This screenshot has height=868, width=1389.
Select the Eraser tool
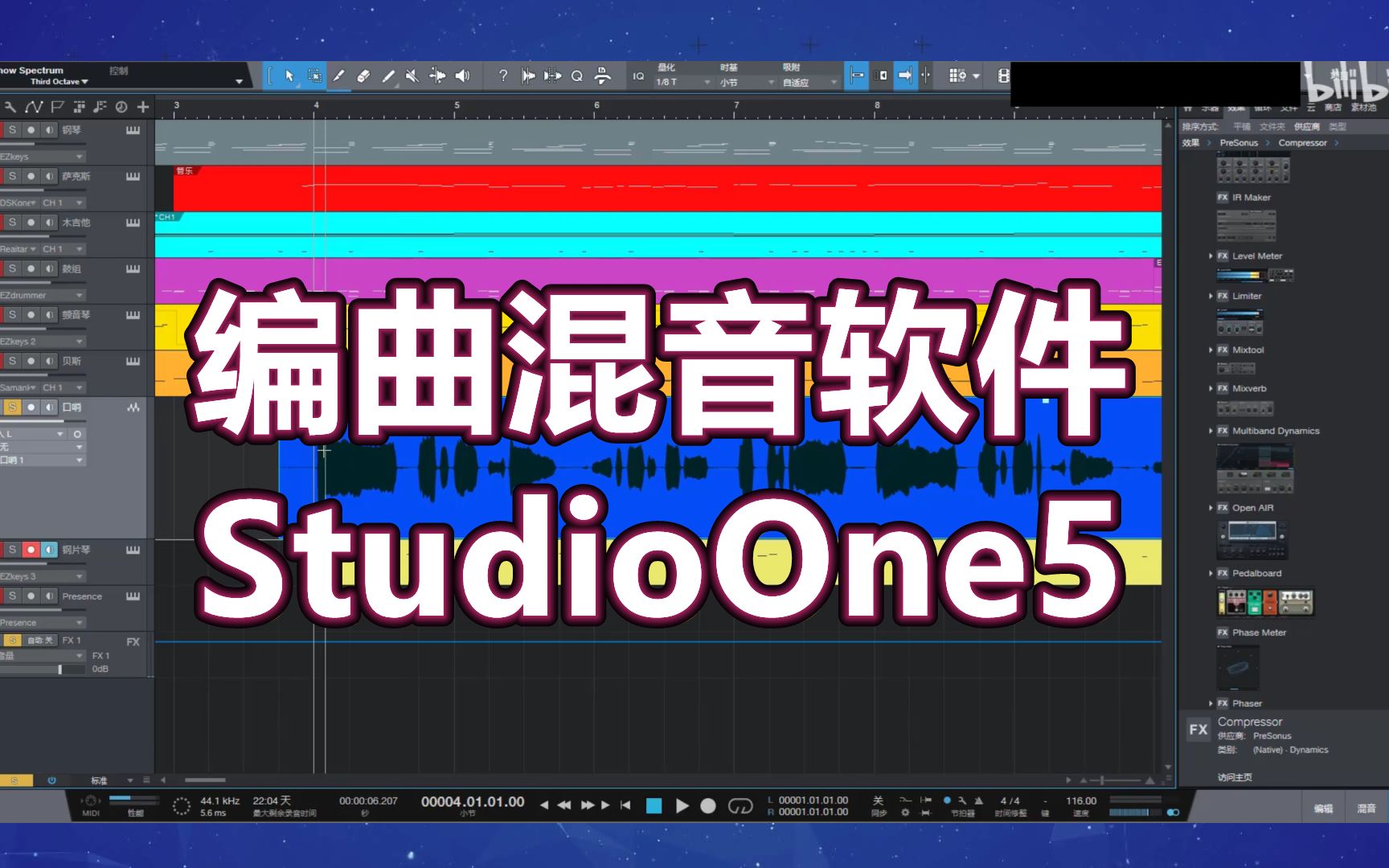[x=363, y=76]
